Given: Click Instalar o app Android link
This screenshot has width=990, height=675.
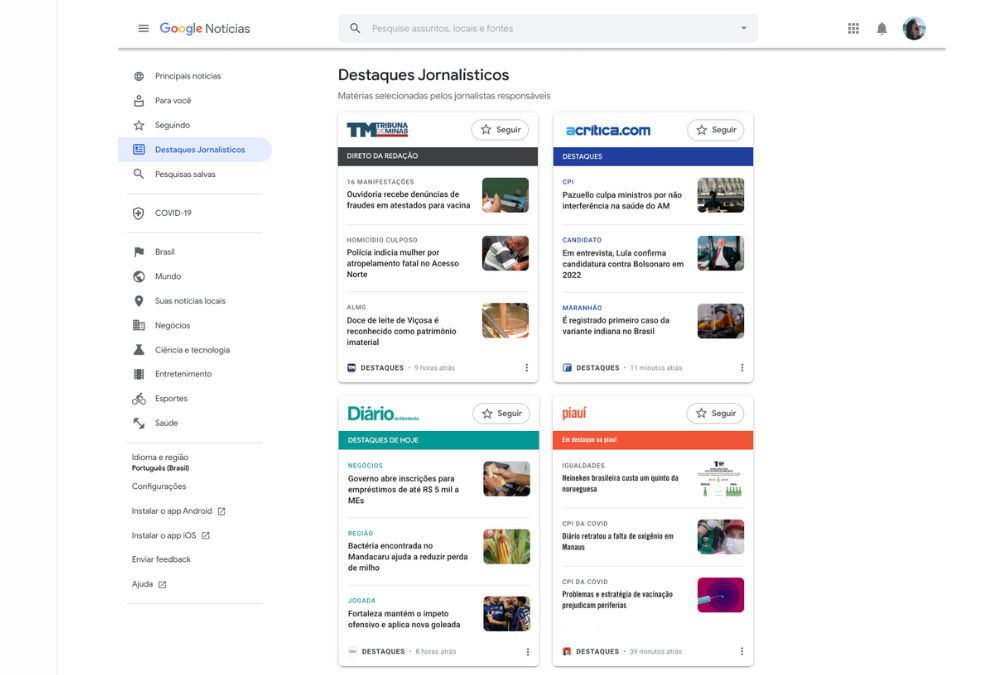Looking at the screenshot, I should (178, 511).
